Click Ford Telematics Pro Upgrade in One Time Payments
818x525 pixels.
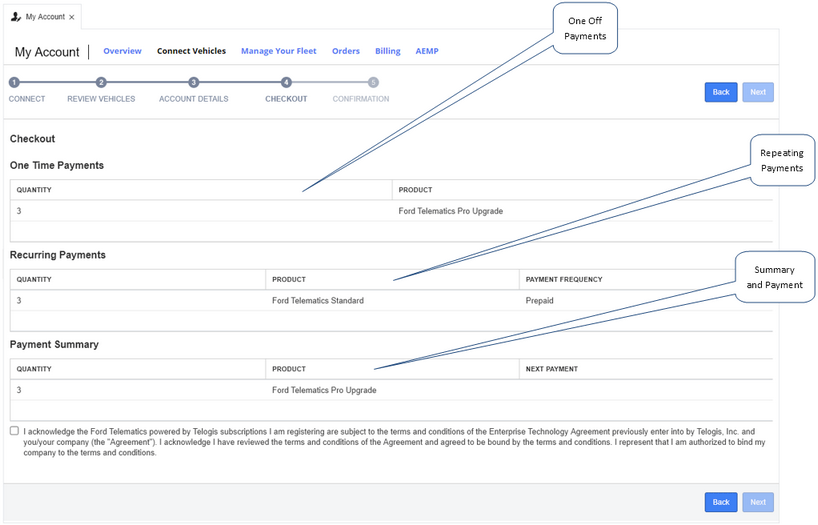click(451, 211)
